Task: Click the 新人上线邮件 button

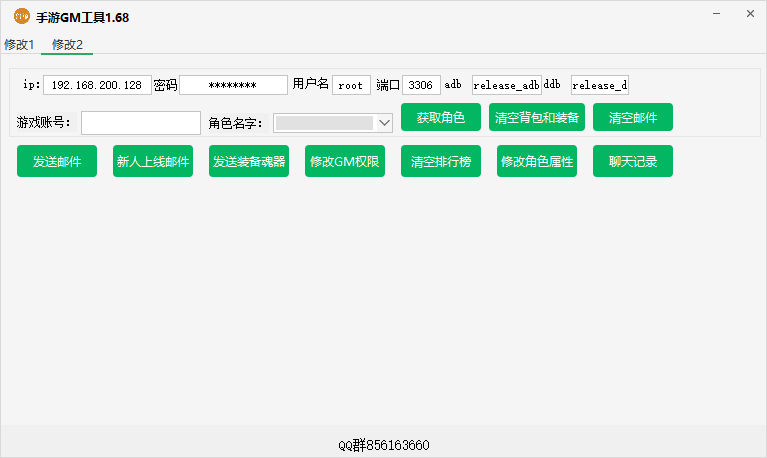Action: tap(153, 161)
